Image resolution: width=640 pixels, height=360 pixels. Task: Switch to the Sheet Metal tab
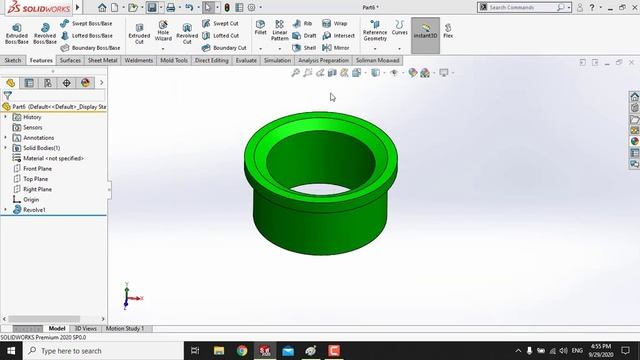(102, 60)
